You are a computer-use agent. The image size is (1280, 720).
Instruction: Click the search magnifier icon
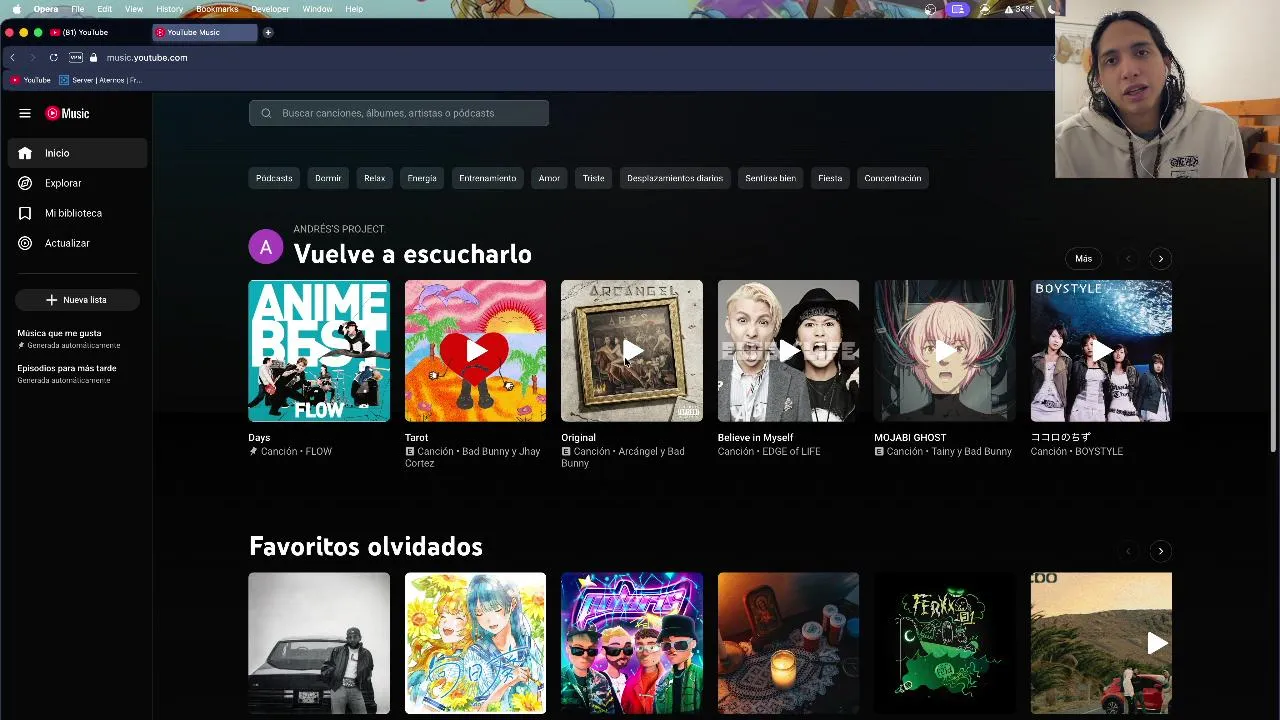coord(266,113)
